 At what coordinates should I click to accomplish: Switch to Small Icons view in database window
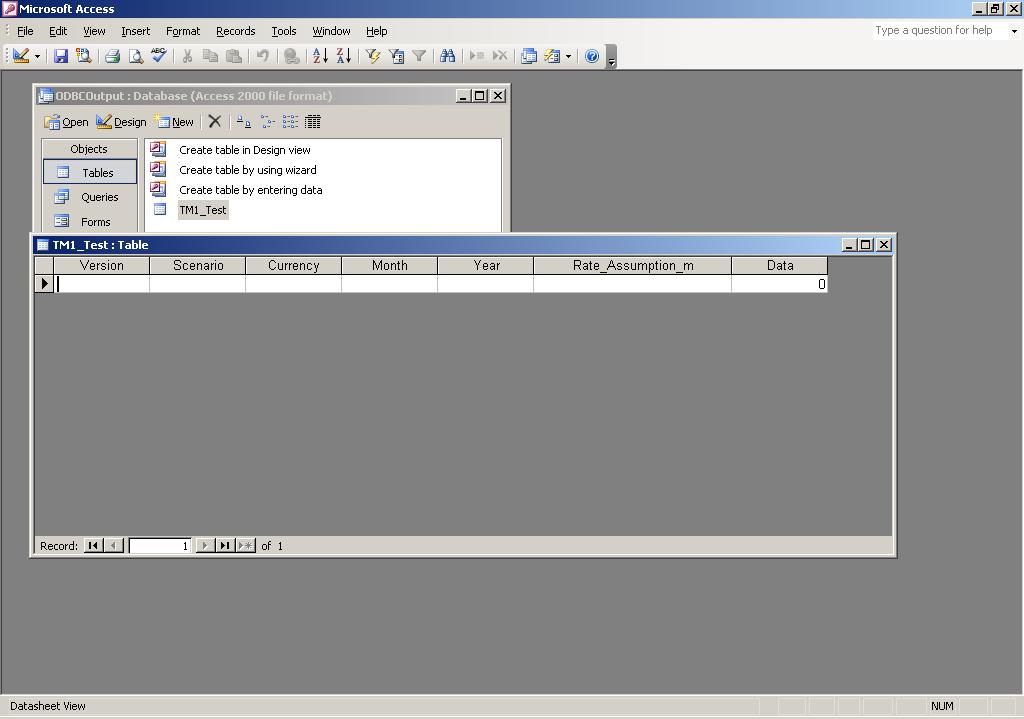tap(267, 121)
